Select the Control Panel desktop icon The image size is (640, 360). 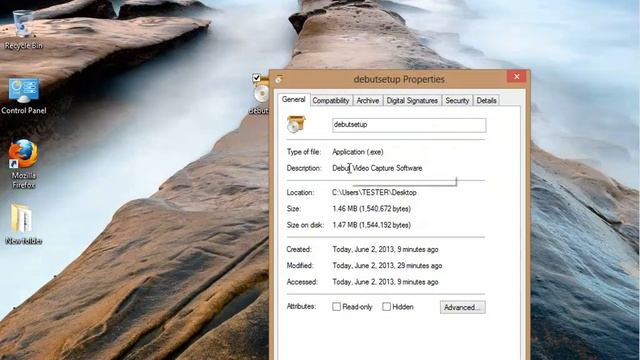(x=24, y=96)
